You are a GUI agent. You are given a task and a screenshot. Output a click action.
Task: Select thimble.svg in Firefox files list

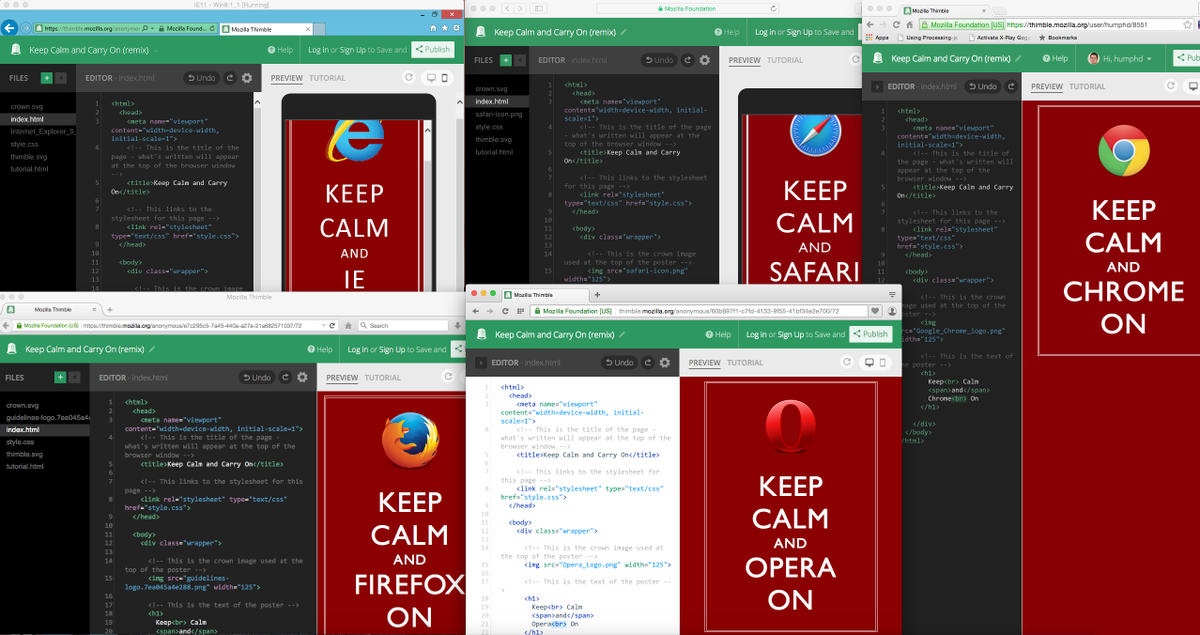coord(26,454)
